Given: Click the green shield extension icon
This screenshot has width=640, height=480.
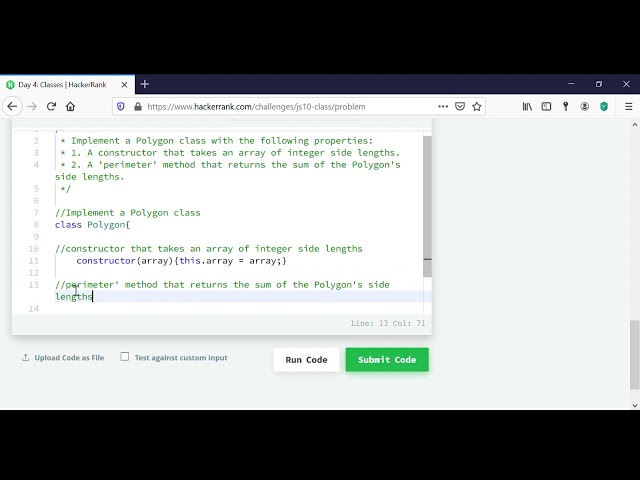Looking at the screenshot, I should pyautogui.click(x=604, y=107).
